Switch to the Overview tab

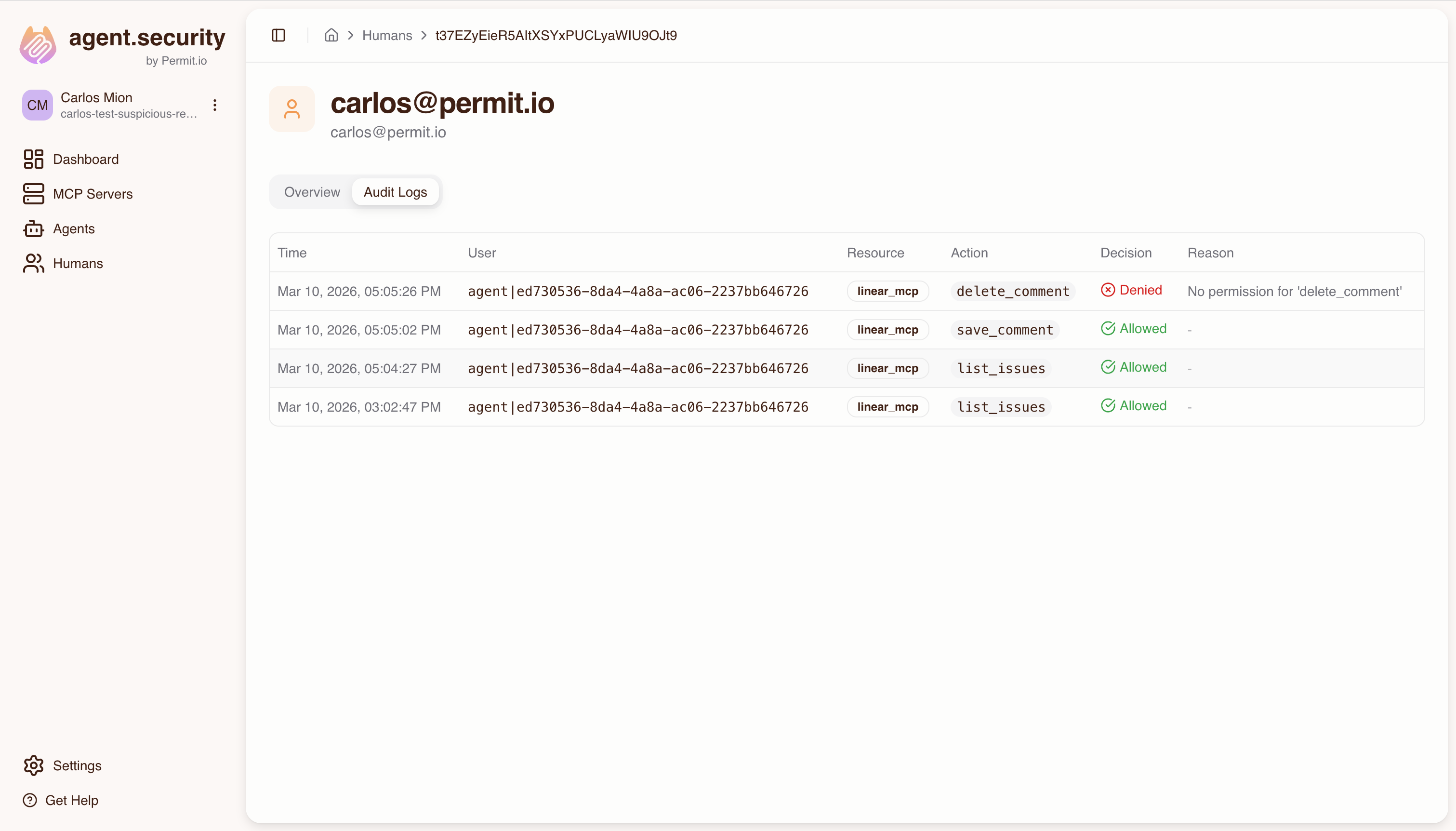pyautogui.click(x=311, y=192)
